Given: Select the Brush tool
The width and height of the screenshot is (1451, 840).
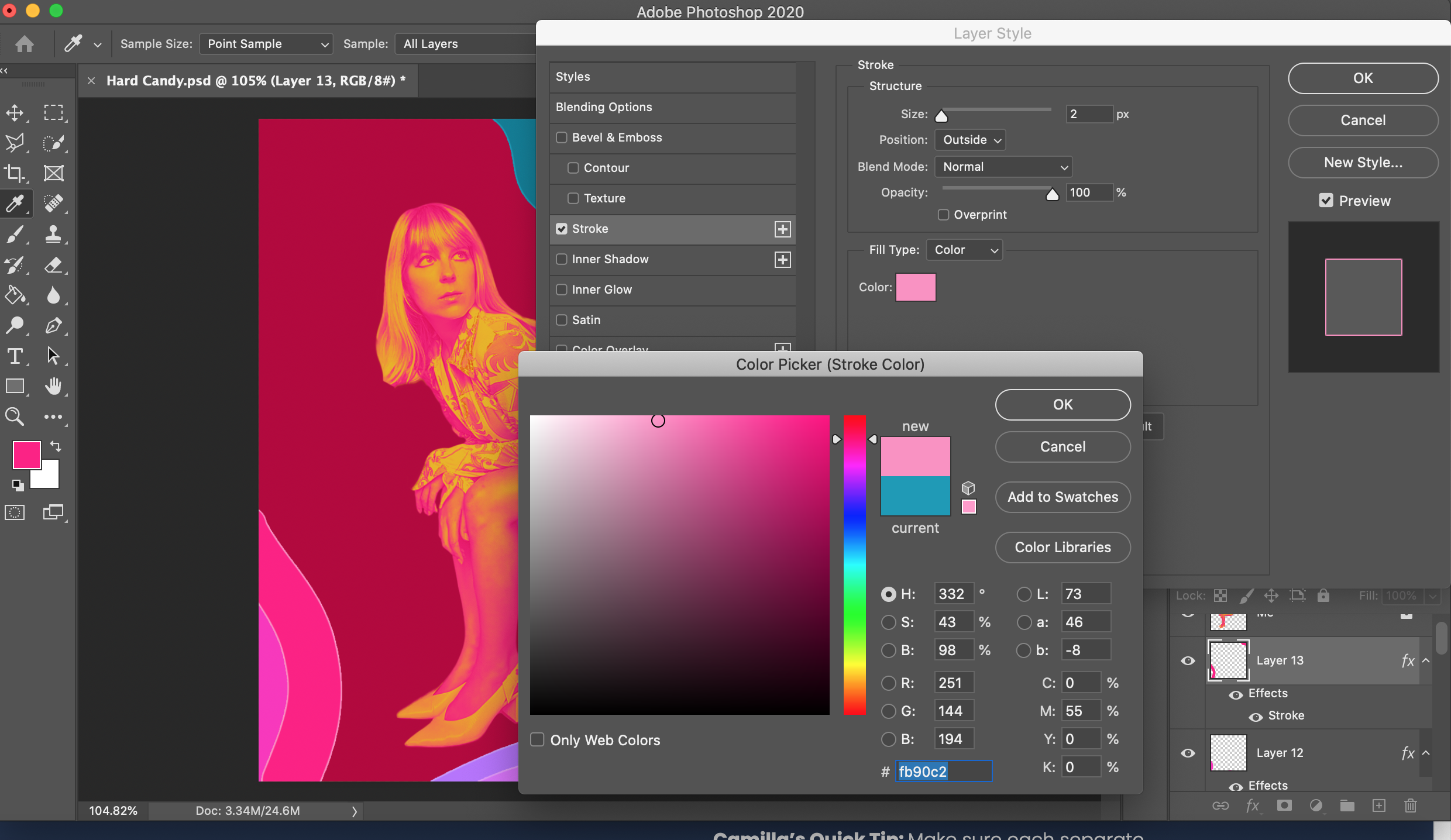Looking at the screenshot, I should 15,235.
